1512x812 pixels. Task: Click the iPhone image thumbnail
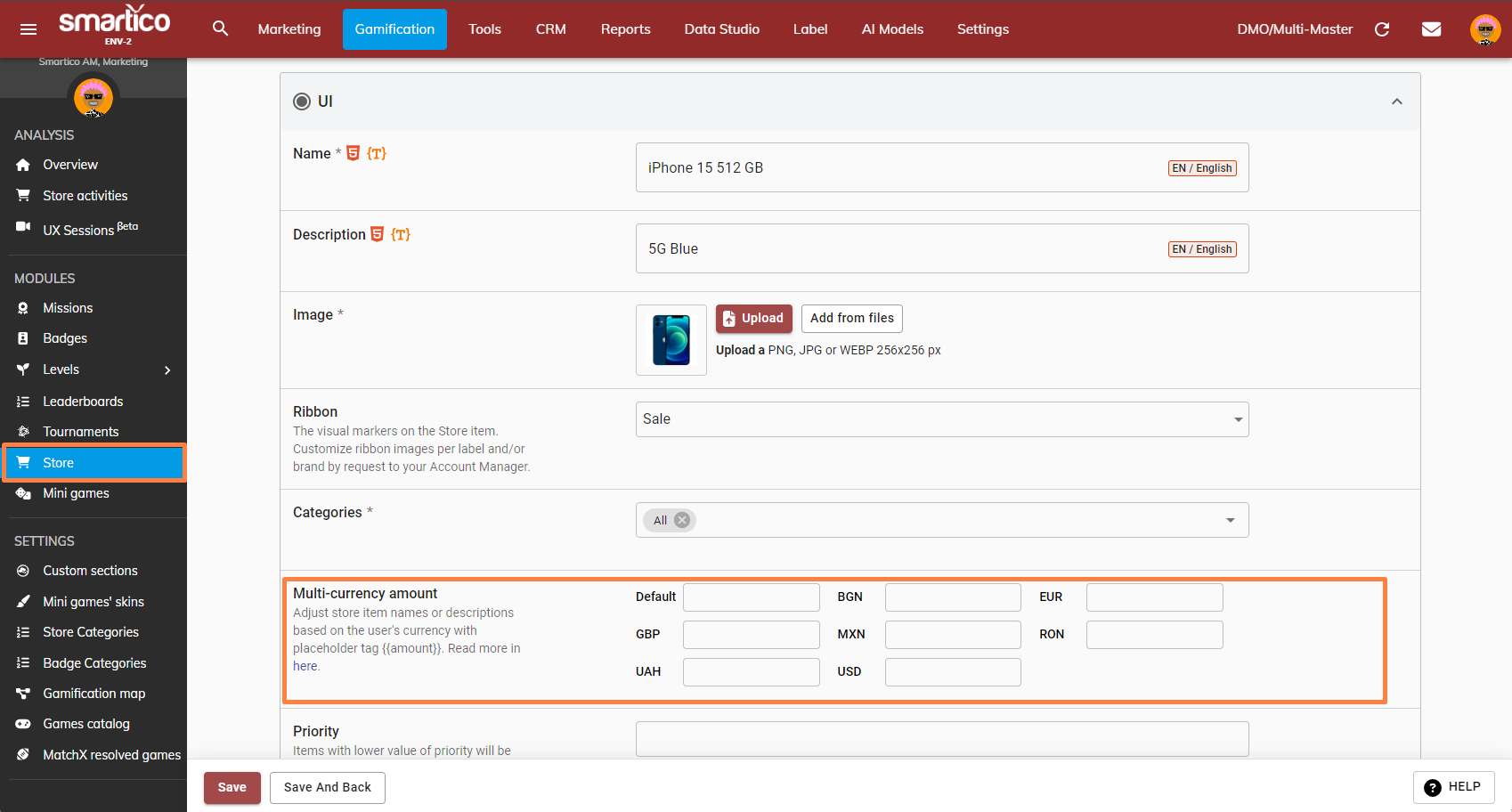671,340
